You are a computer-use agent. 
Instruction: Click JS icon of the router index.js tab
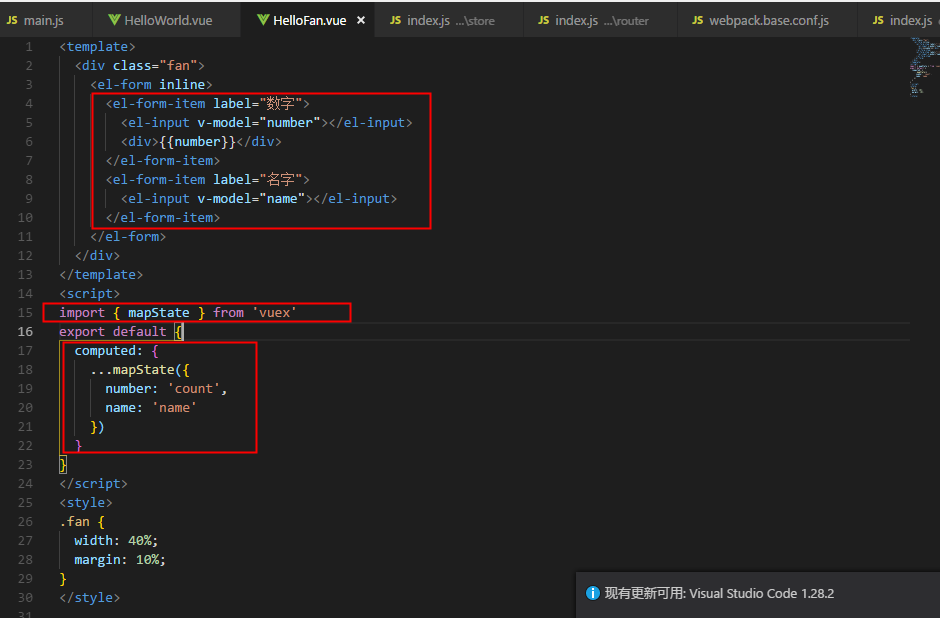tap(543, 20)
